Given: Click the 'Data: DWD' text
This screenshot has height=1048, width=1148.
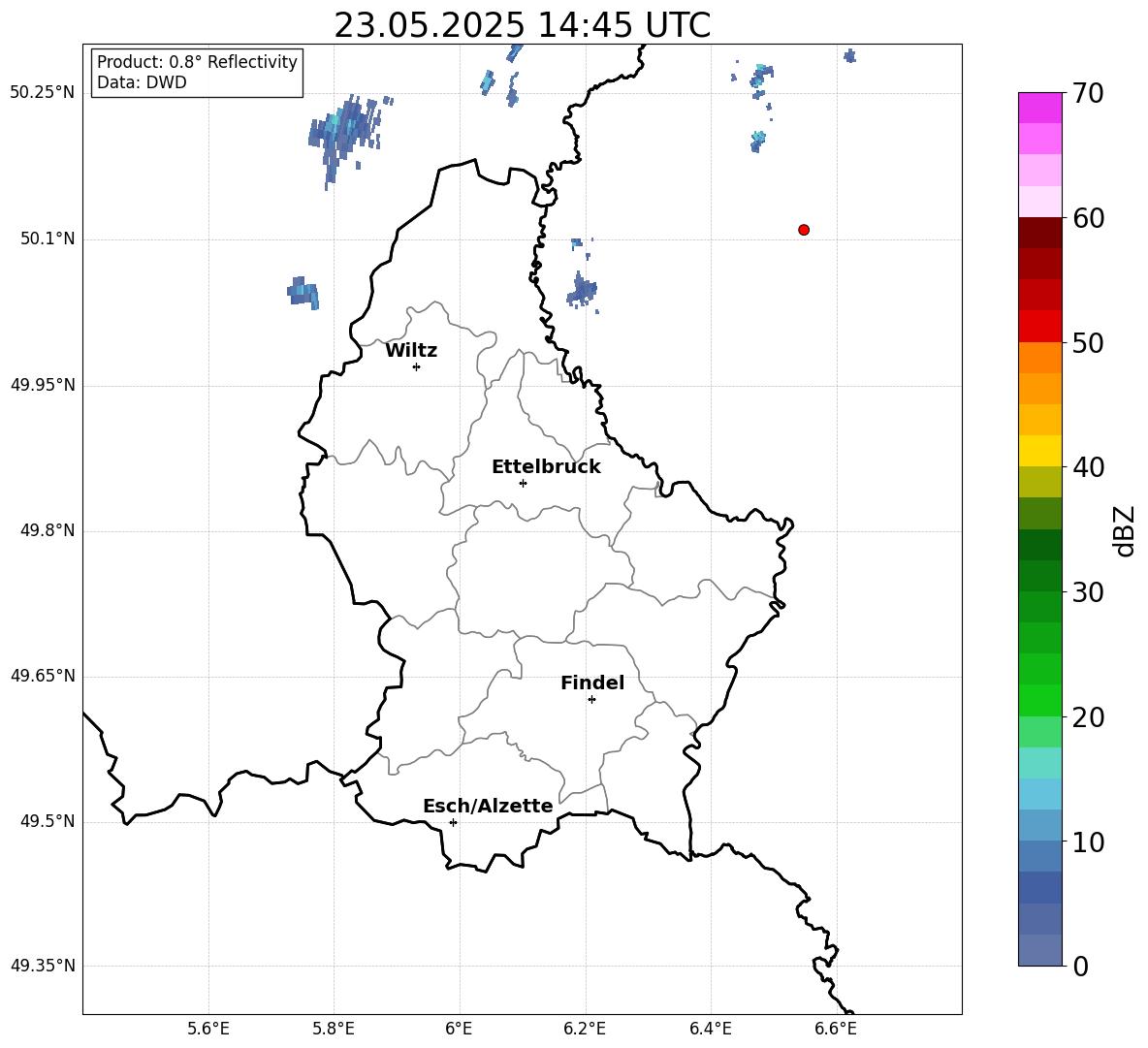Looking at the screenshot, I should point(142,82).
